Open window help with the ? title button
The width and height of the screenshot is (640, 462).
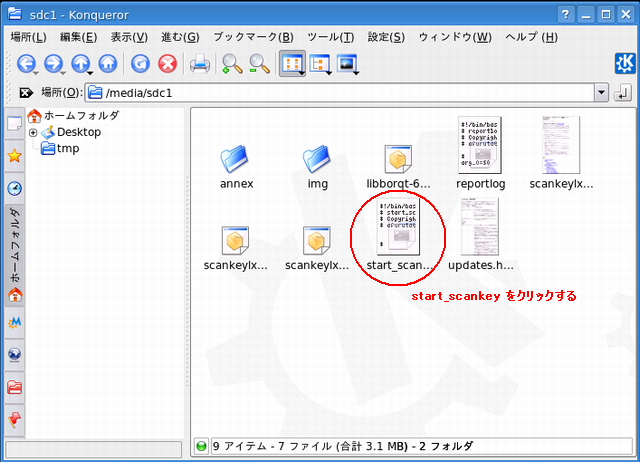point(565,15)
